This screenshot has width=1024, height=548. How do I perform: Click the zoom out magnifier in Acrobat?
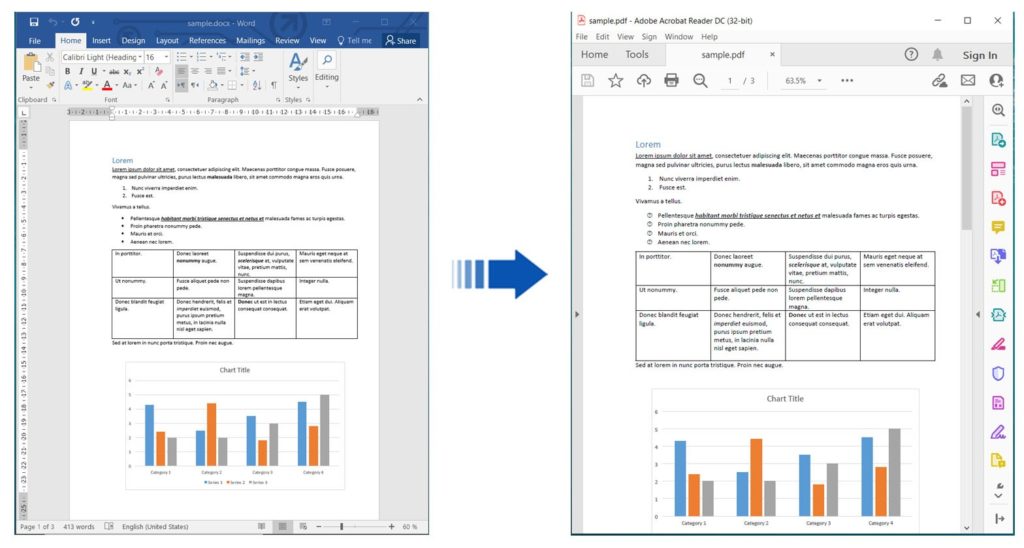[x=700, y=80]
